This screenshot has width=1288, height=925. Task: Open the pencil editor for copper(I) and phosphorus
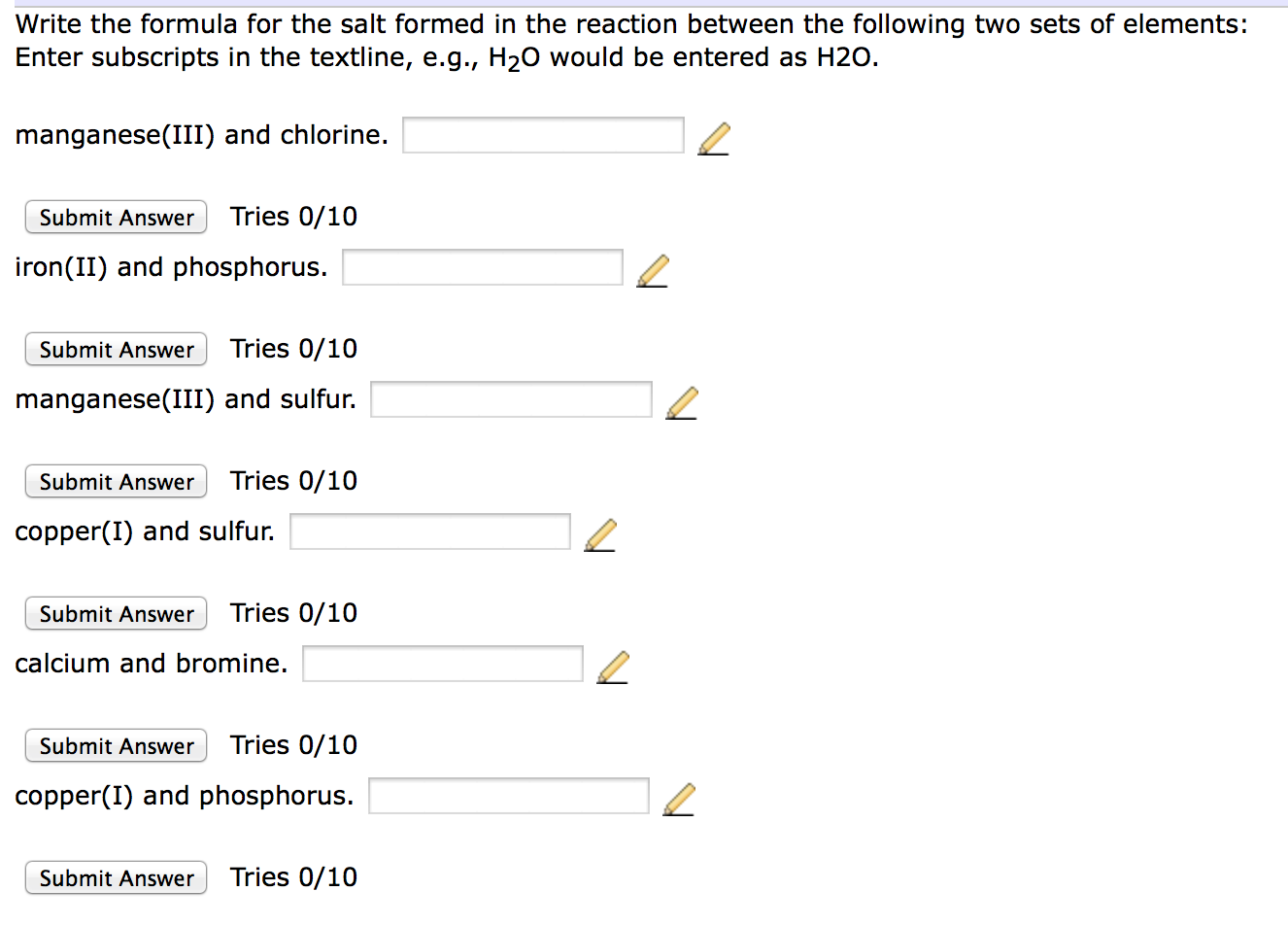pyautogui.click(x=679, y=798)
